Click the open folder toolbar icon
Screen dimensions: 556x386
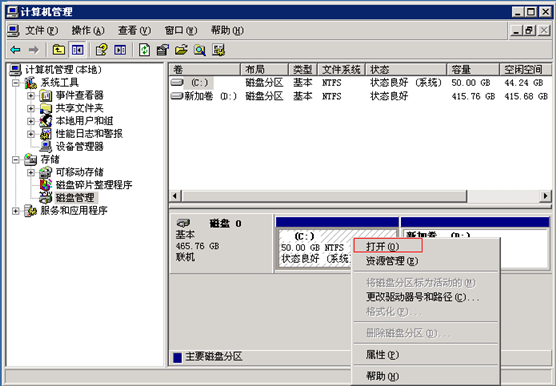[x=181, y=50]
